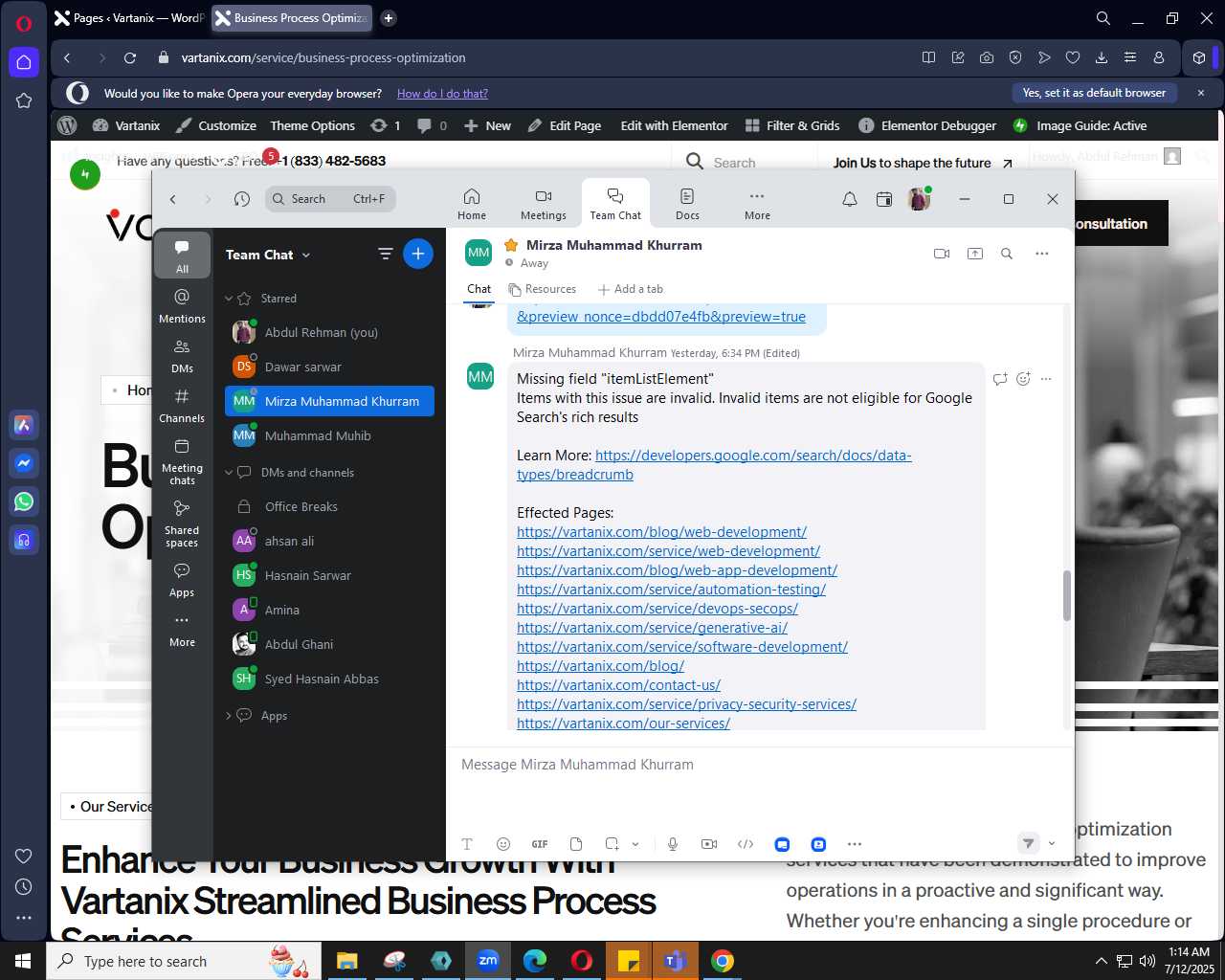
Task: Open More in Zoom left sidebar
Action: 182,630
